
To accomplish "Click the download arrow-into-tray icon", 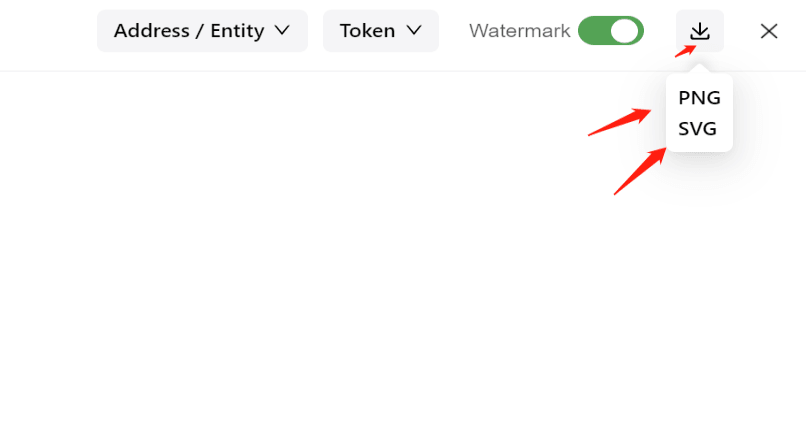I will 700,31.
